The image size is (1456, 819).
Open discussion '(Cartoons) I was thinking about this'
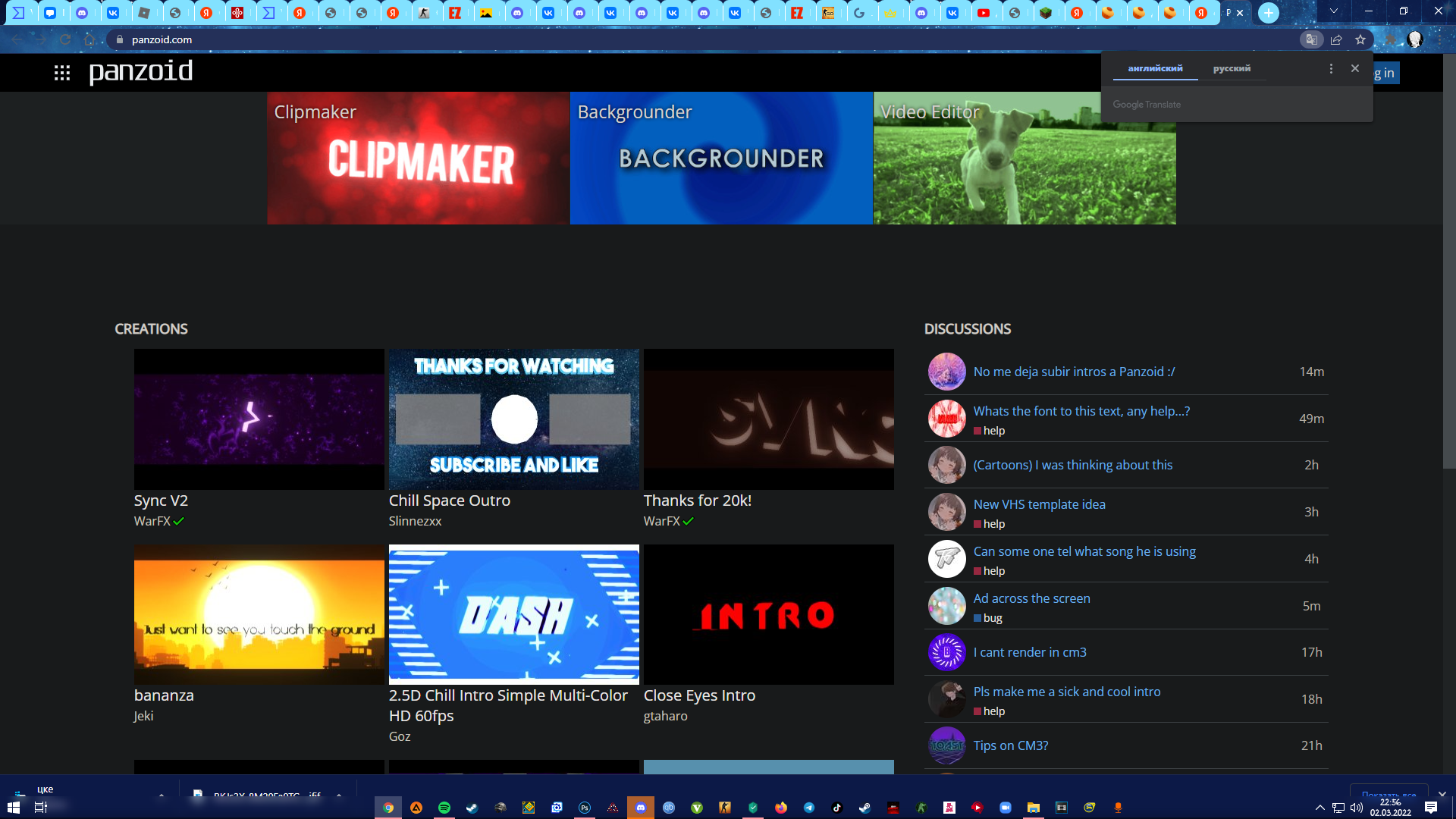1073,465
